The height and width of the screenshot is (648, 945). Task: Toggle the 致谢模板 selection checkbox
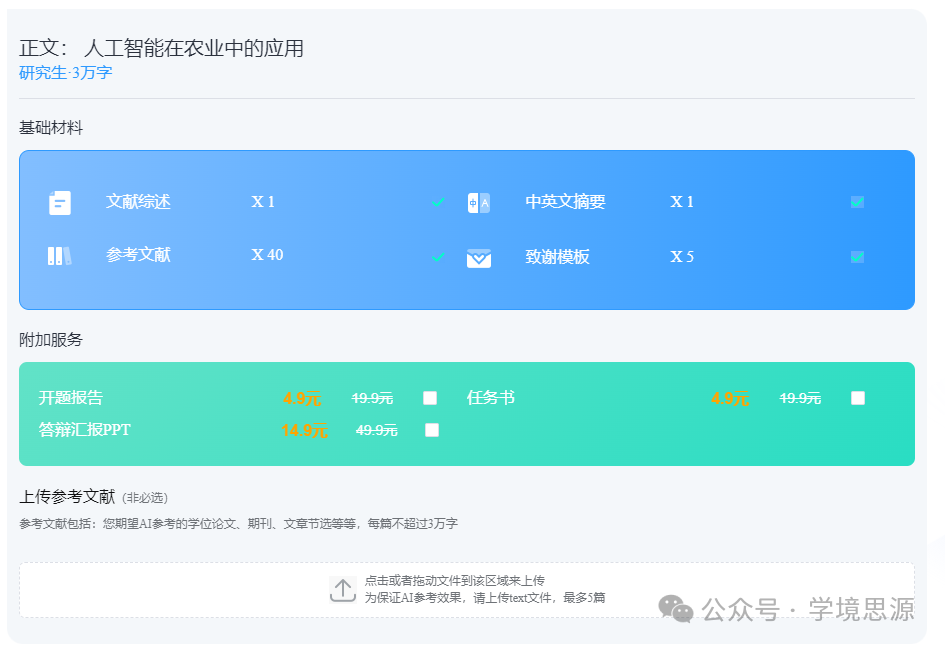[x=857, y=256]
